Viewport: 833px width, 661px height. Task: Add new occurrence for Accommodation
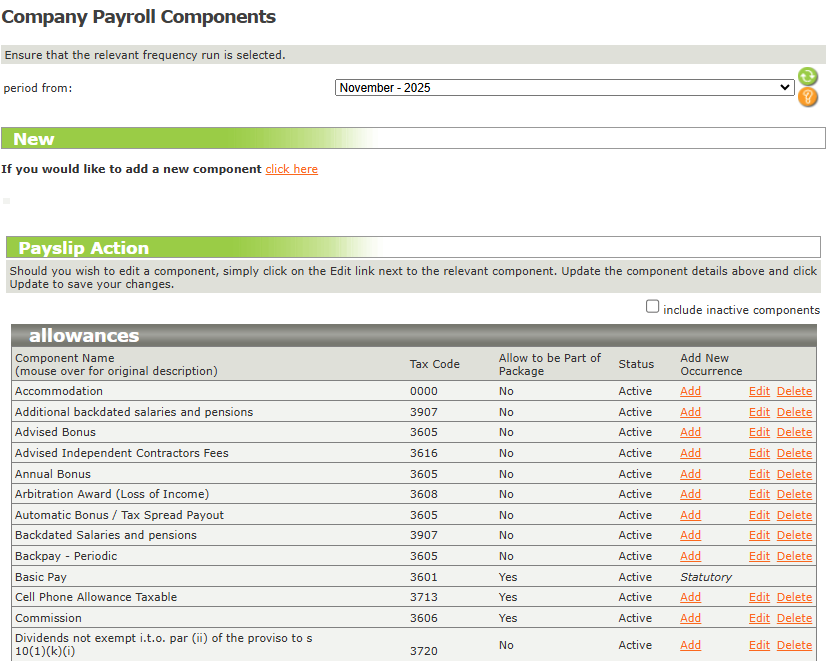pos(690,391)
